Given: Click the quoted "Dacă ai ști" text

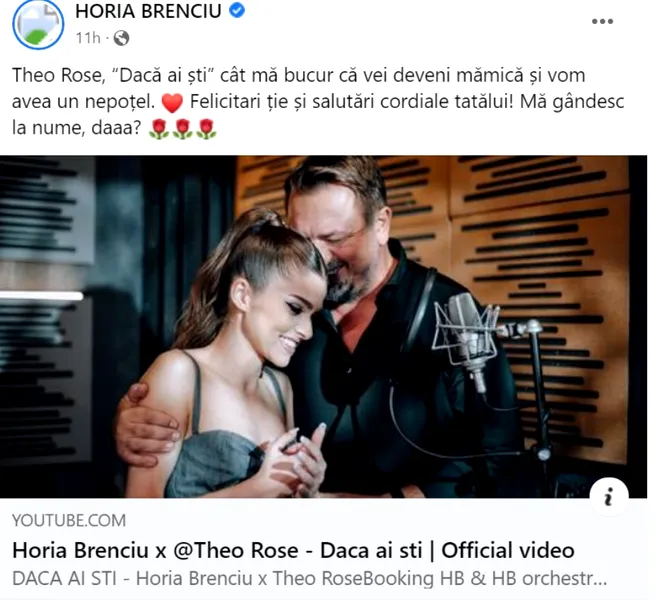Looking at the screenshot, I should [164, 75].
